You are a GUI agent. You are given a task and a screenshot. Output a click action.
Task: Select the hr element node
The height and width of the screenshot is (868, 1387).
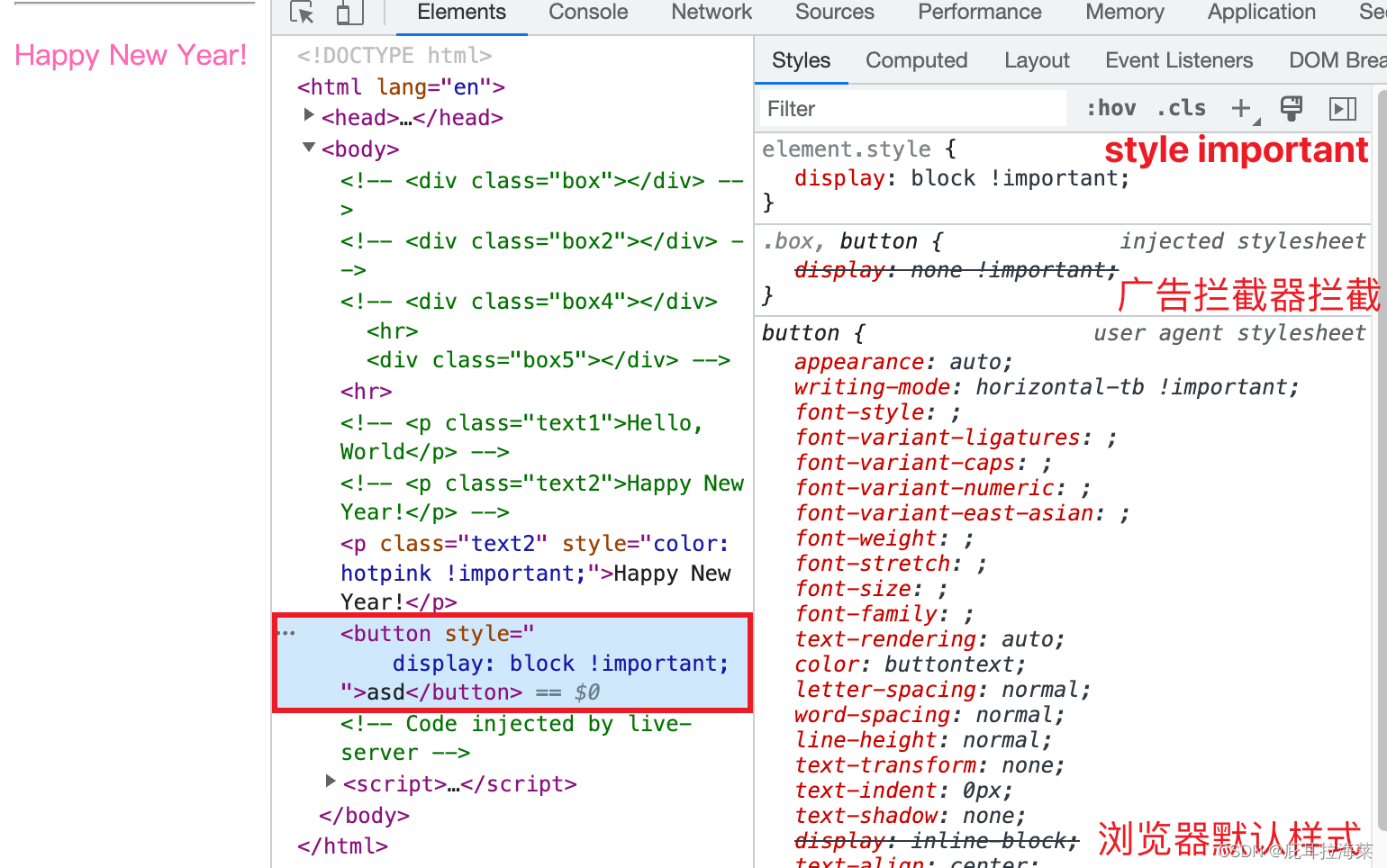tap(366, 392)
